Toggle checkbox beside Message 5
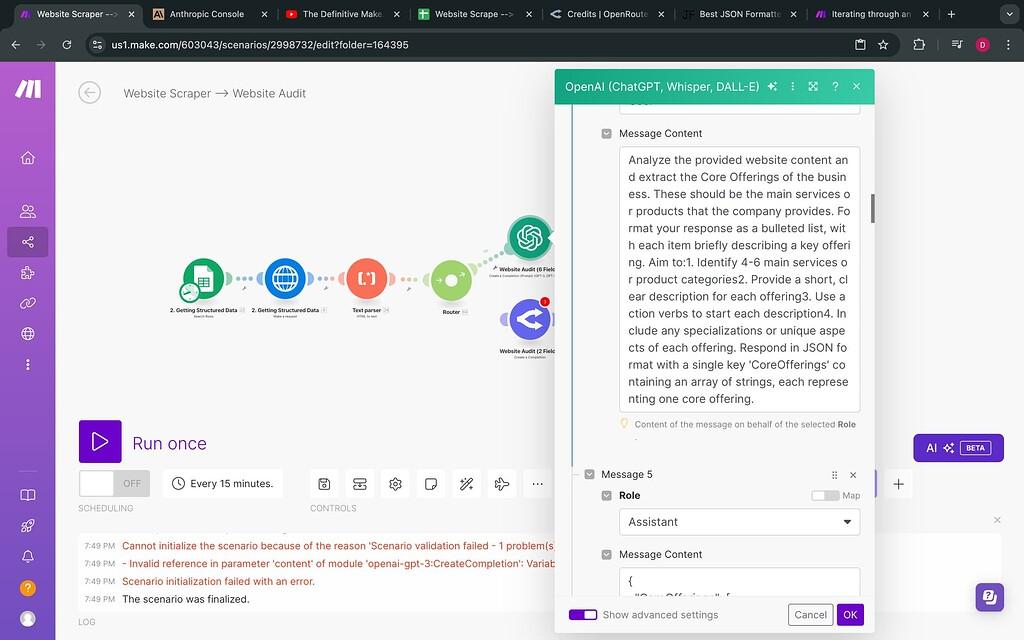 [x=589, y=474]
